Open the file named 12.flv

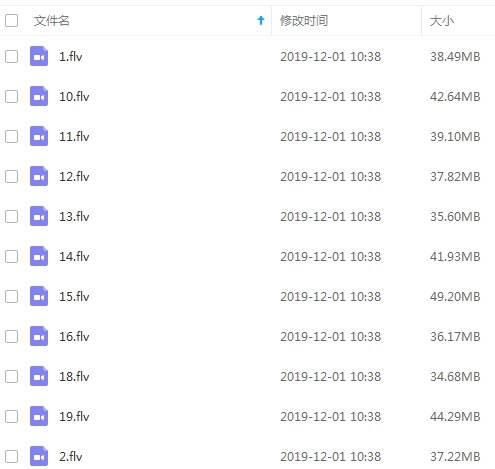[x=74, y=177]
